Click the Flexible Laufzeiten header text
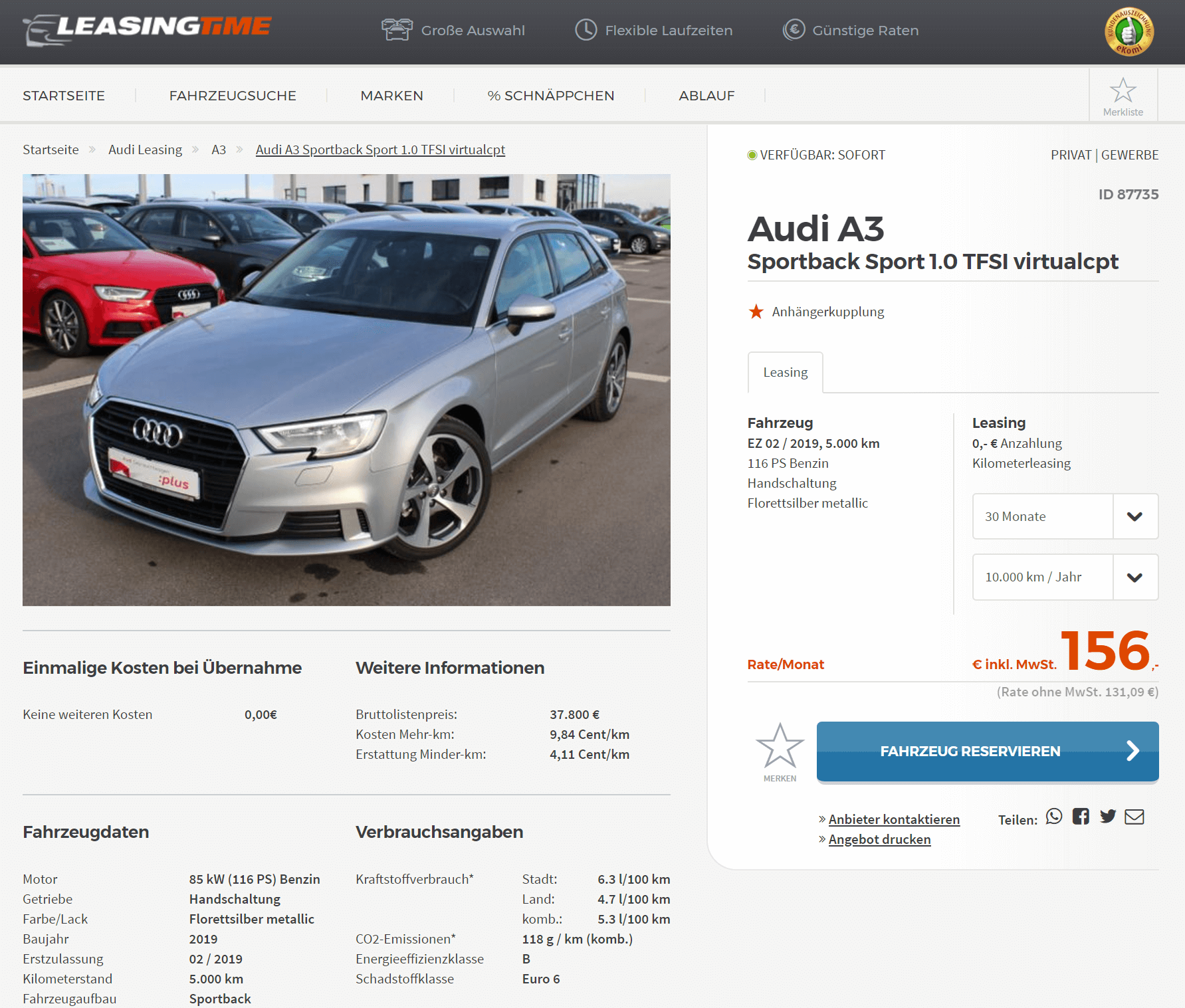The width and height of the screenshot is (1185, 1008). [x=669, y=31]
